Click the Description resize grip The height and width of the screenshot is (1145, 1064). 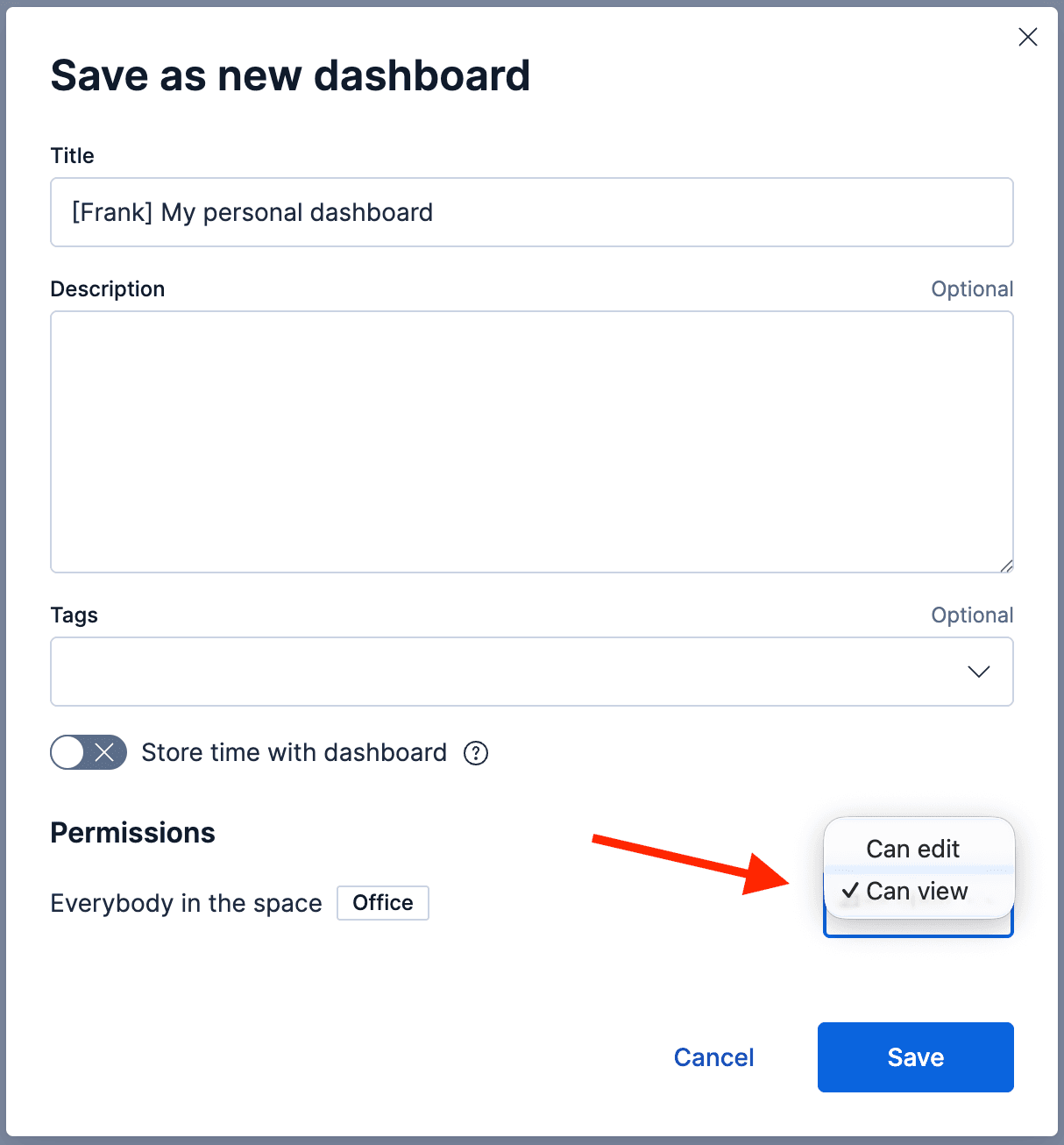pos(1006,565)
